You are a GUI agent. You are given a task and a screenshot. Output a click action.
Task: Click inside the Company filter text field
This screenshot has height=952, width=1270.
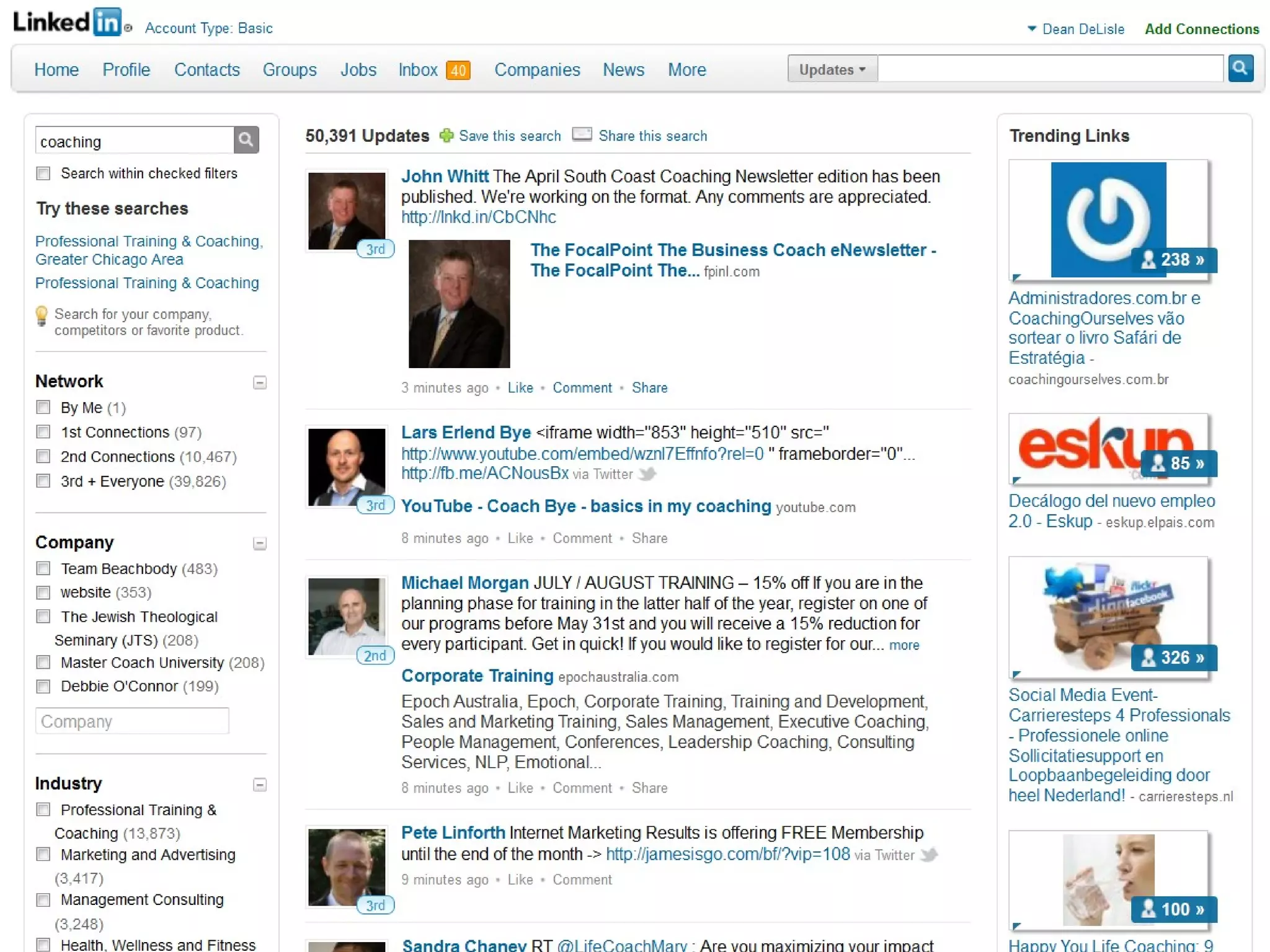click(x=132, y=721)
